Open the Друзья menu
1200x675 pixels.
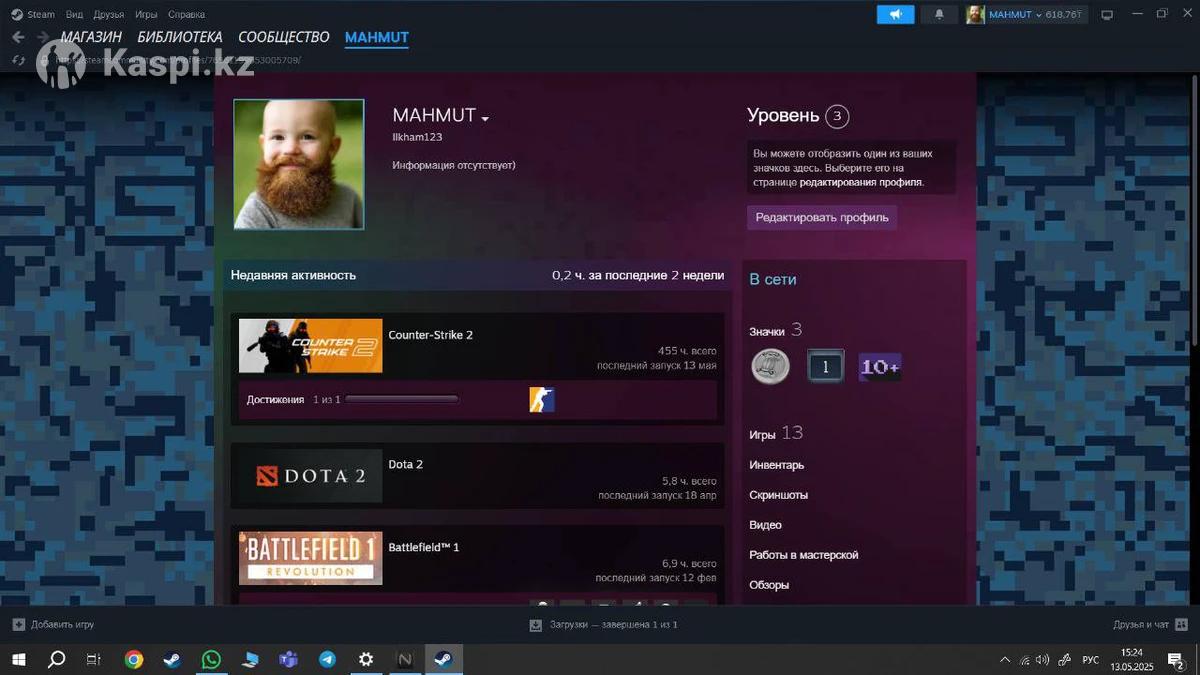point(109,14)
